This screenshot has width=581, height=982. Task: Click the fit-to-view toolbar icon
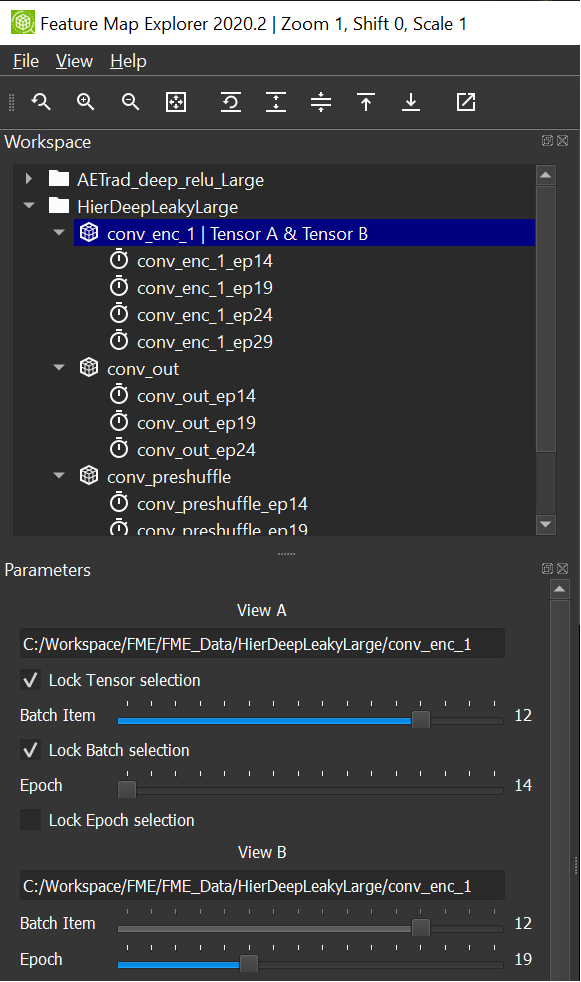176,102
